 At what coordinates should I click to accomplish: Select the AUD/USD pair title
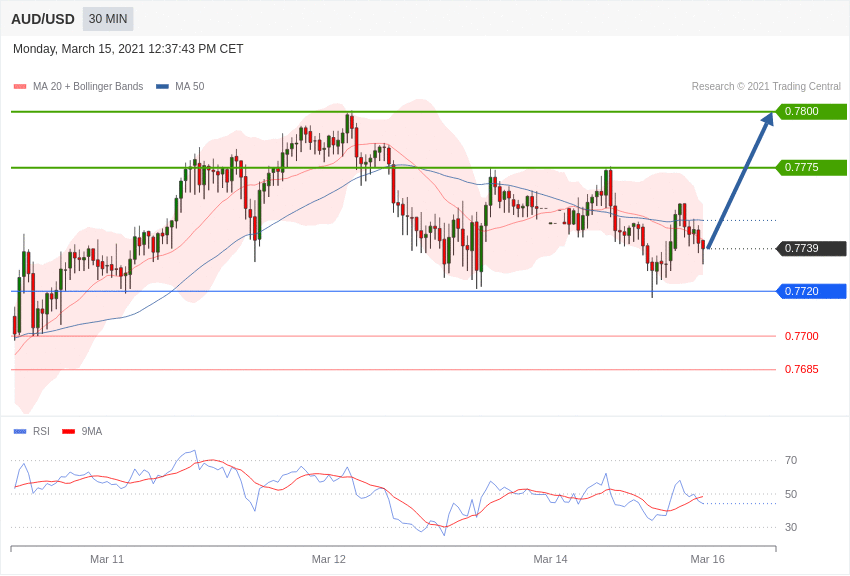[43, 20]
